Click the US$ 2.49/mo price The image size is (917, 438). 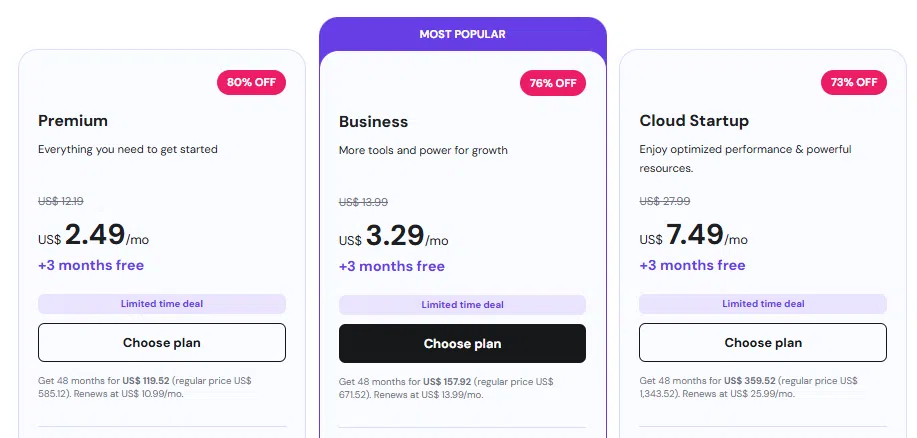pyautogui.click(x=96, y=235)
